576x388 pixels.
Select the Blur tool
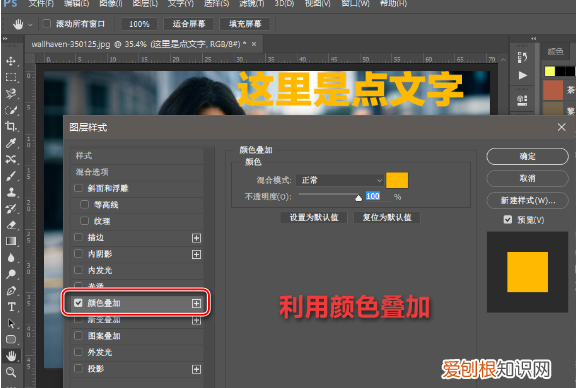(11, 258)
